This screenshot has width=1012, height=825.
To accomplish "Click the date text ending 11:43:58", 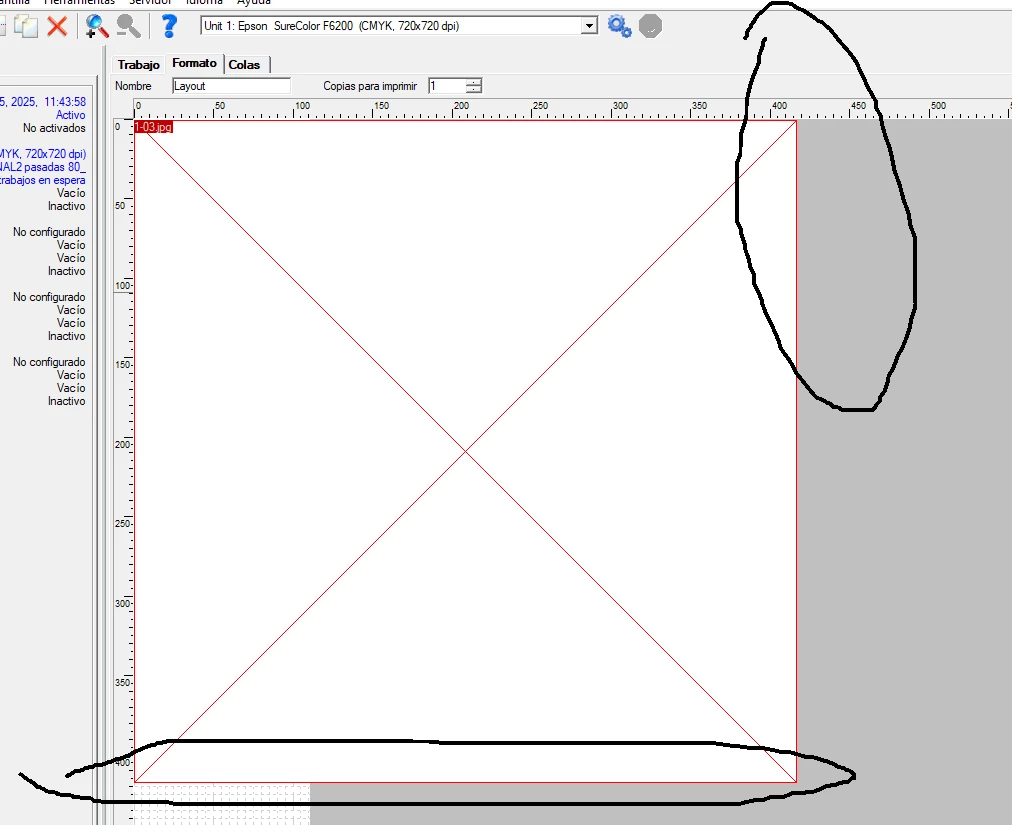I will pos(43,101).
